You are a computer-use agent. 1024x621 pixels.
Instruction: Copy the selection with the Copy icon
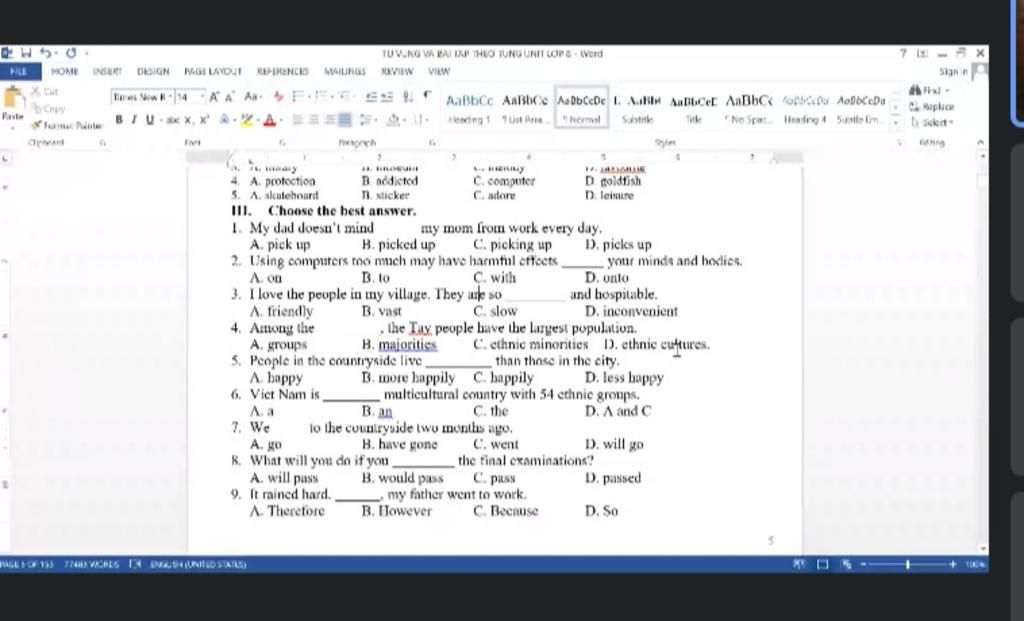49,108
